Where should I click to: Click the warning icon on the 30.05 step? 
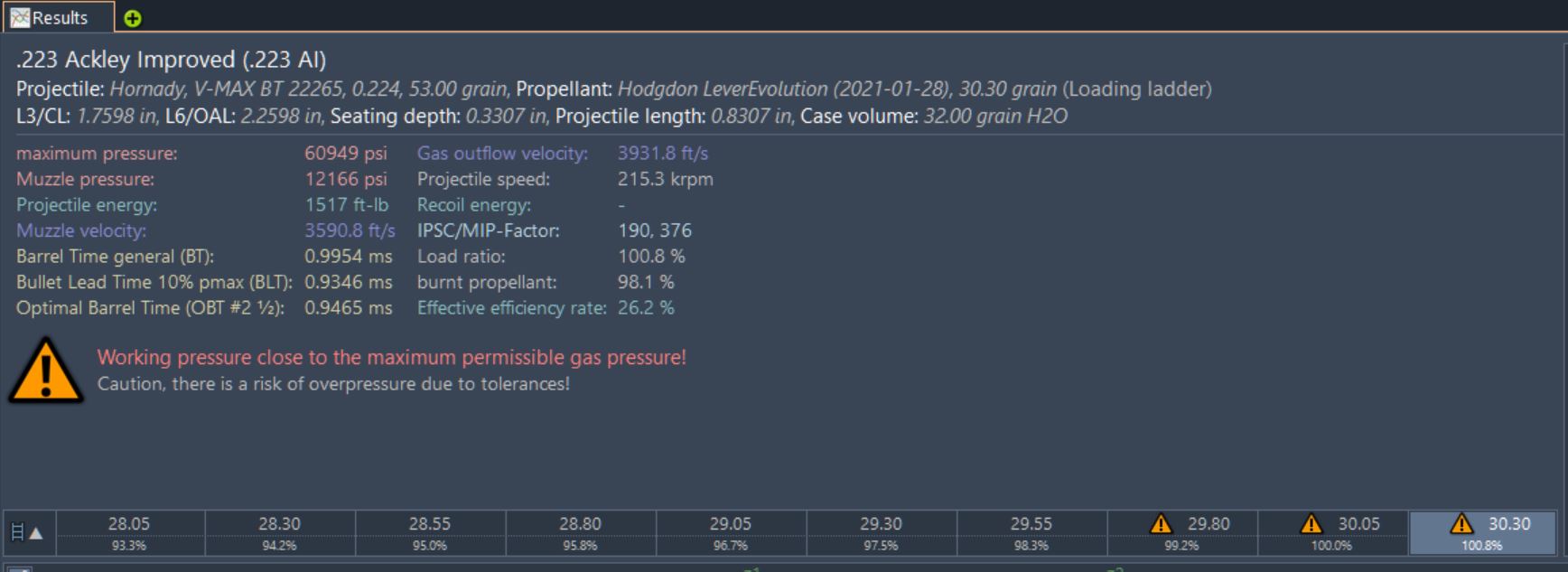click(x=1311, y=524)
